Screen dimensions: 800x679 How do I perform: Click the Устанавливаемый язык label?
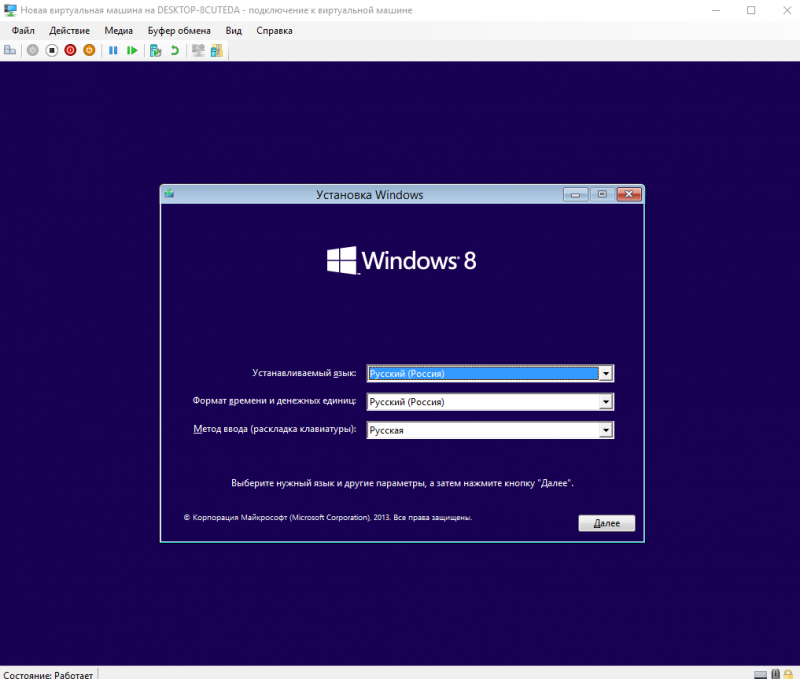tap(304, 373)
